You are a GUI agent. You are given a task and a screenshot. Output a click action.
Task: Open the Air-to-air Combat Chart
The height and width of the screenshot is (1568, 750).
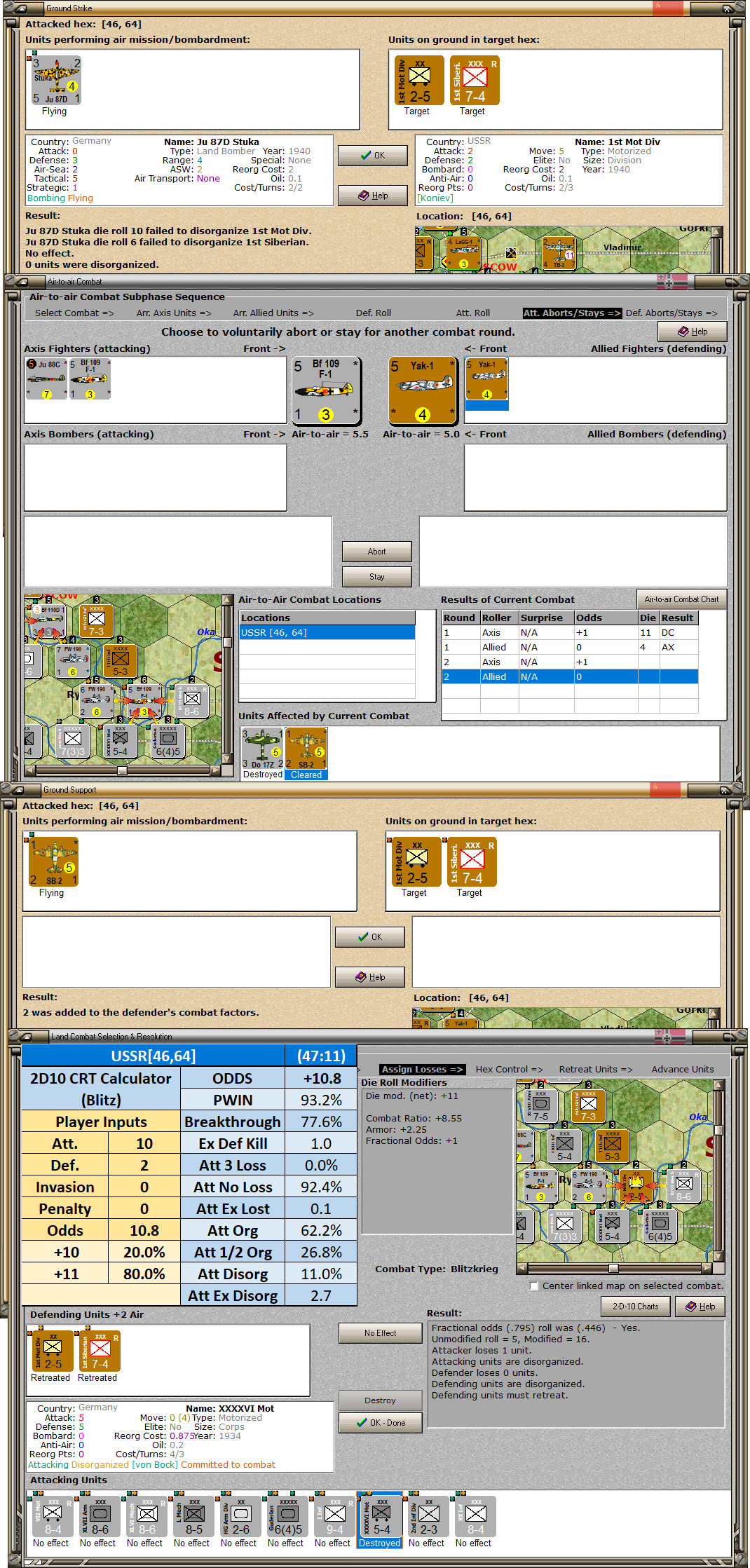coord(681,599)
